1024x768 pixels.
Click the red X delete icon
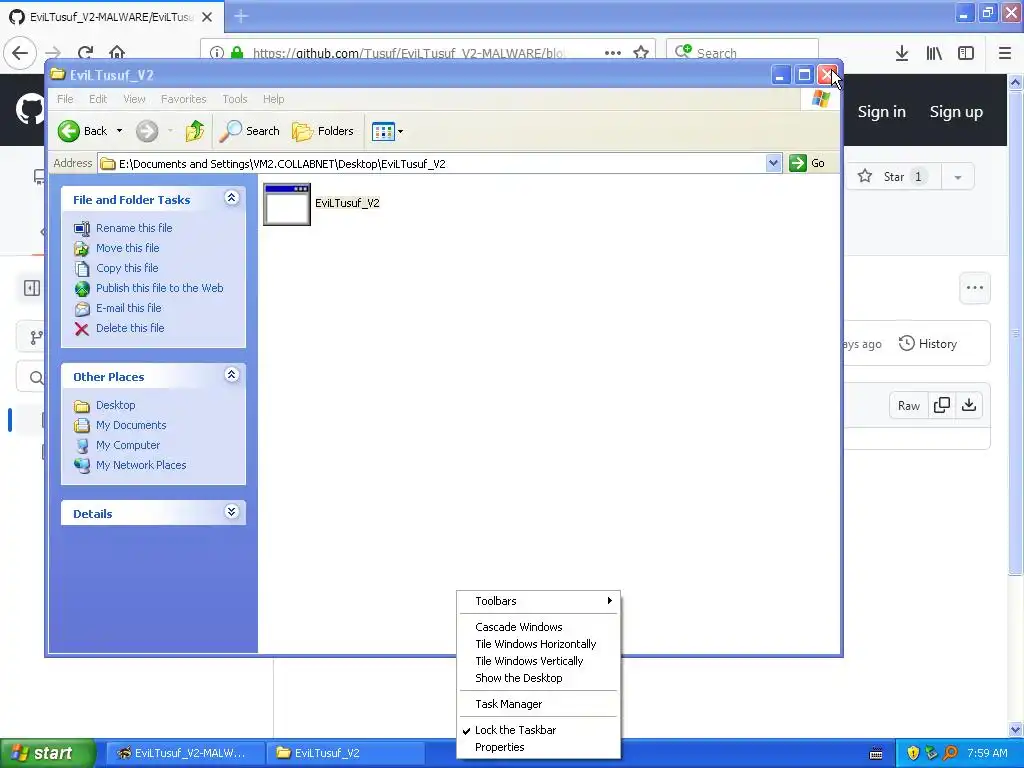click(82, 329)
